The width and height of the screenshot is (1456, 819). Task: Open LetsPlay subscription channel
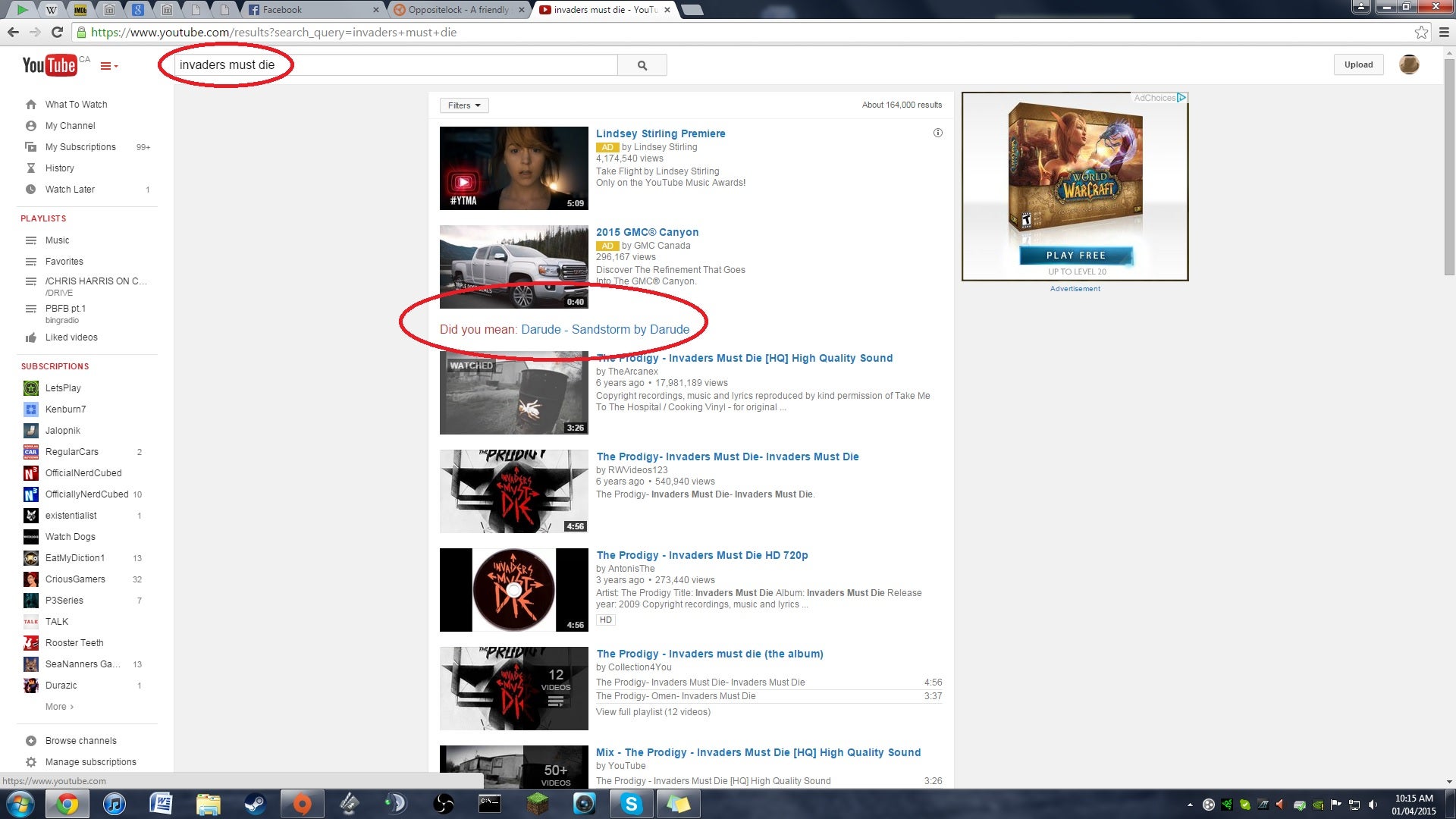pyautogui.click(x=63, y=388)
